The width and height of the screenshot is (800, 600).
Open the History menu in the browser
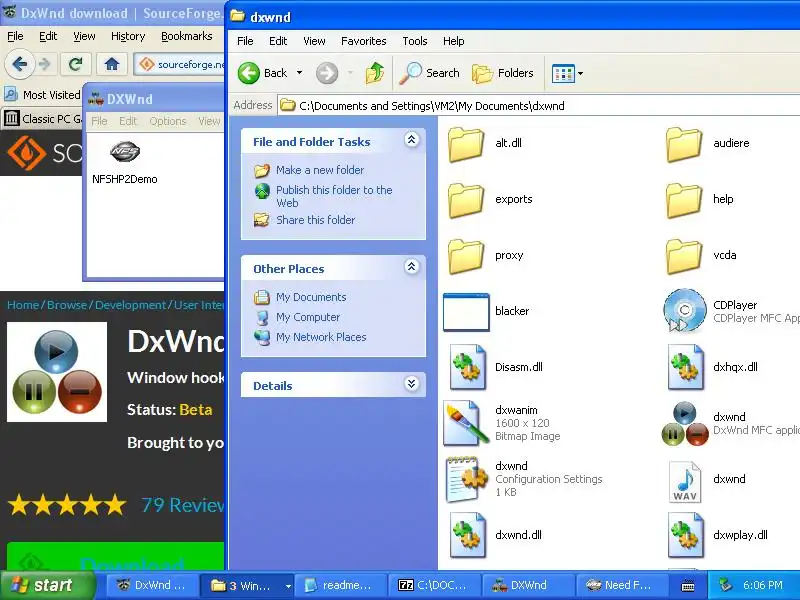pyautogui.click(x=128, y=36)
